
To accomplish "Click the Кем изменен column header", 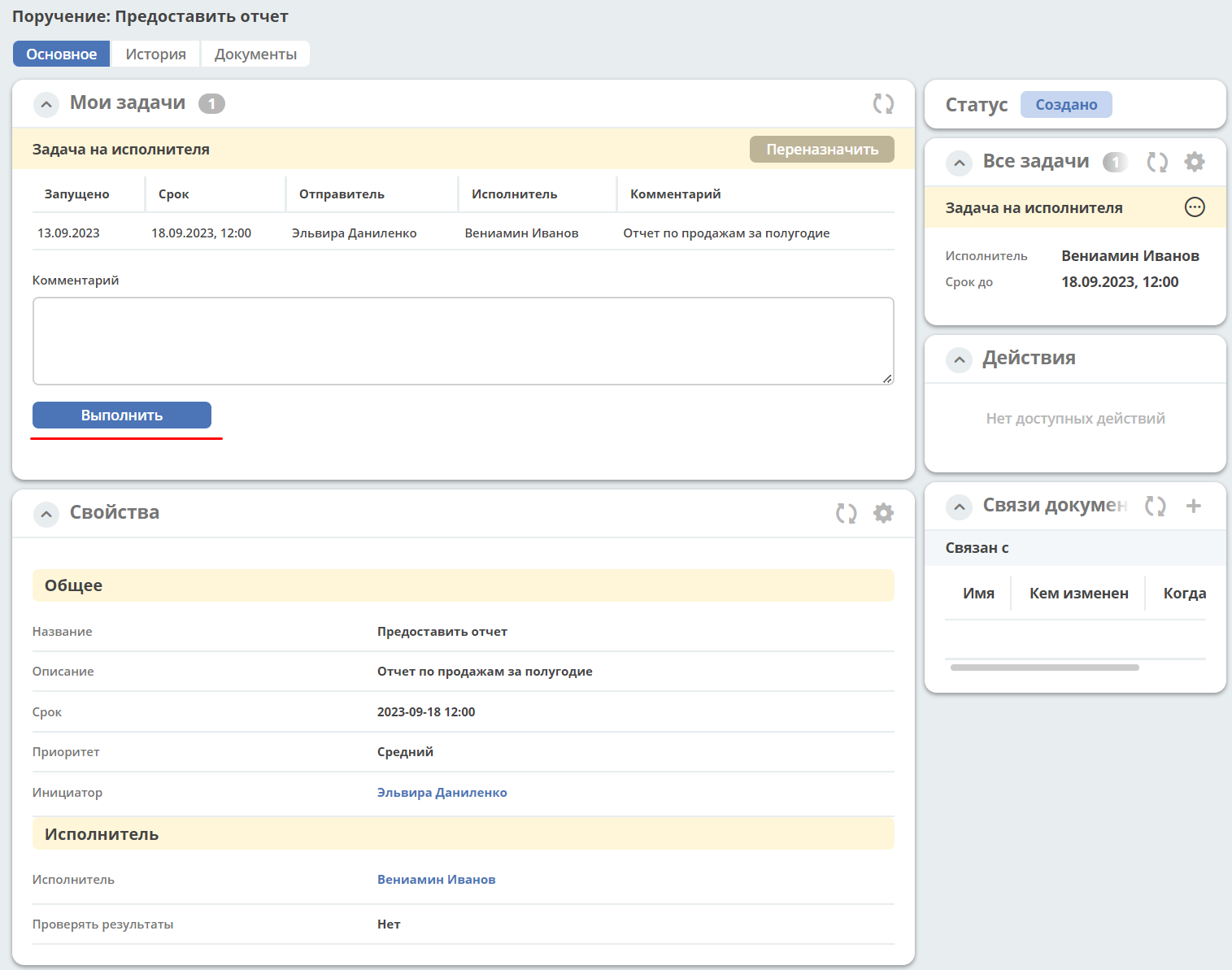I will coord(1078,594).
